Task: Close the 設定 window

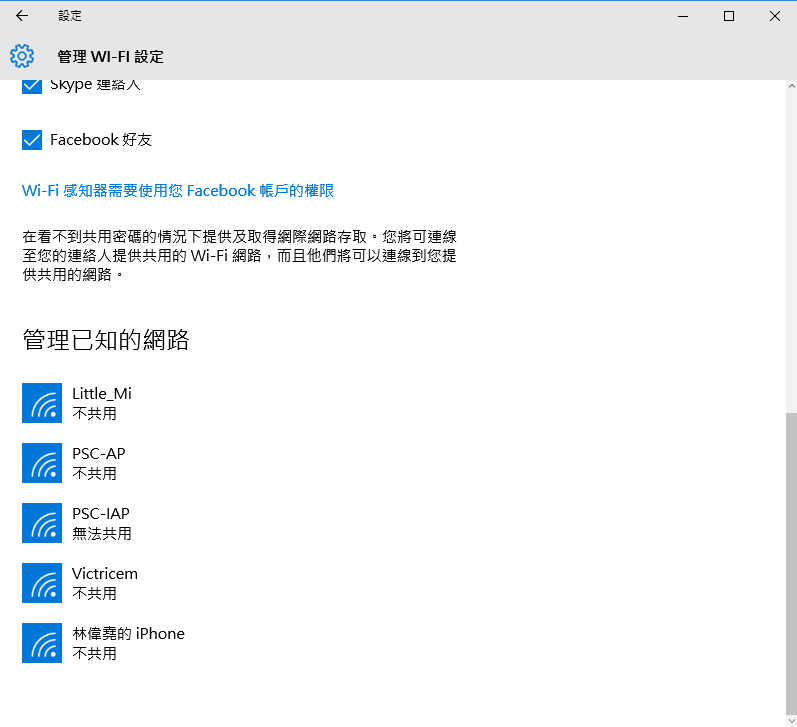Action: point(775,16)
